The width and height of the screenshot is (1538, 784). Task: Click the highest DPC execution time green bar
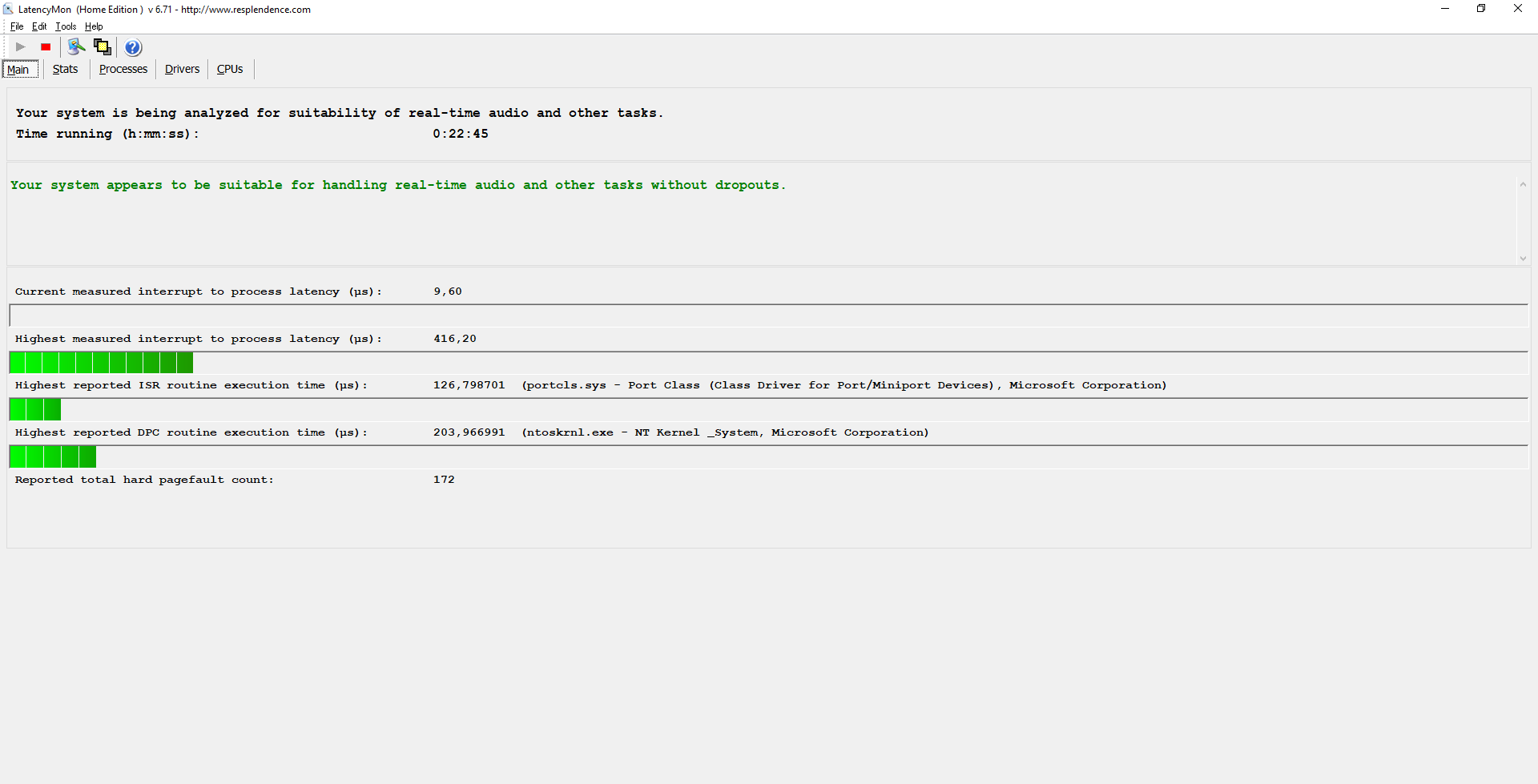[x=53, y=457]
